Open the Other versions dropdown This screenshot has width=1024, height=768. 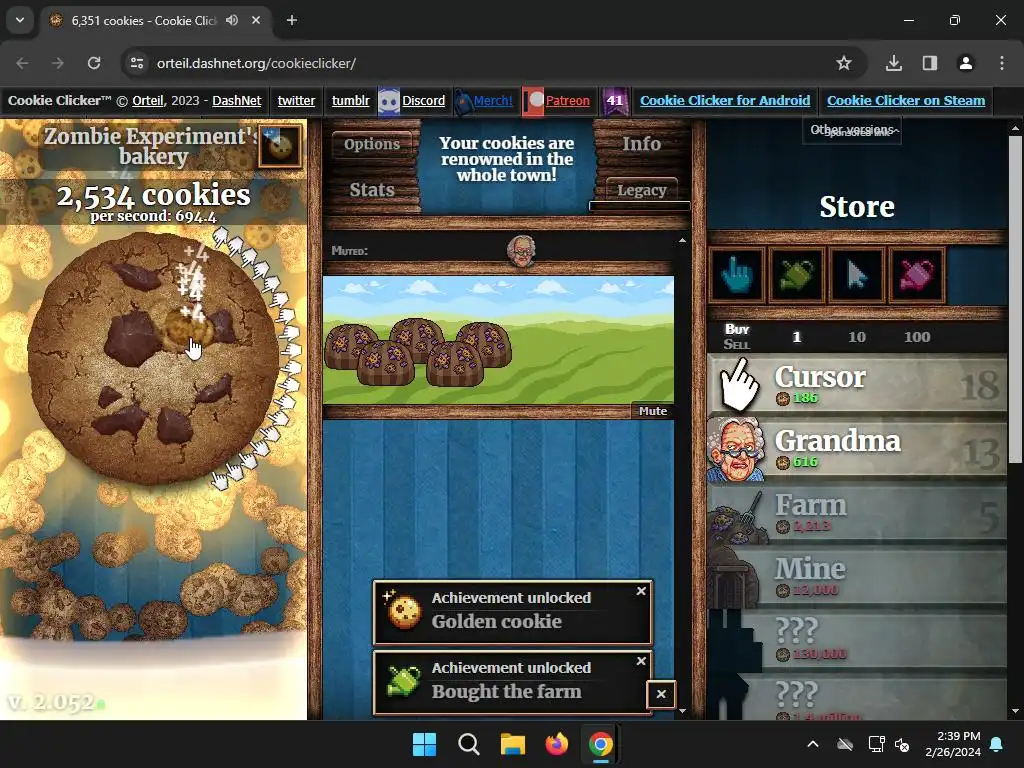[852, 130]
